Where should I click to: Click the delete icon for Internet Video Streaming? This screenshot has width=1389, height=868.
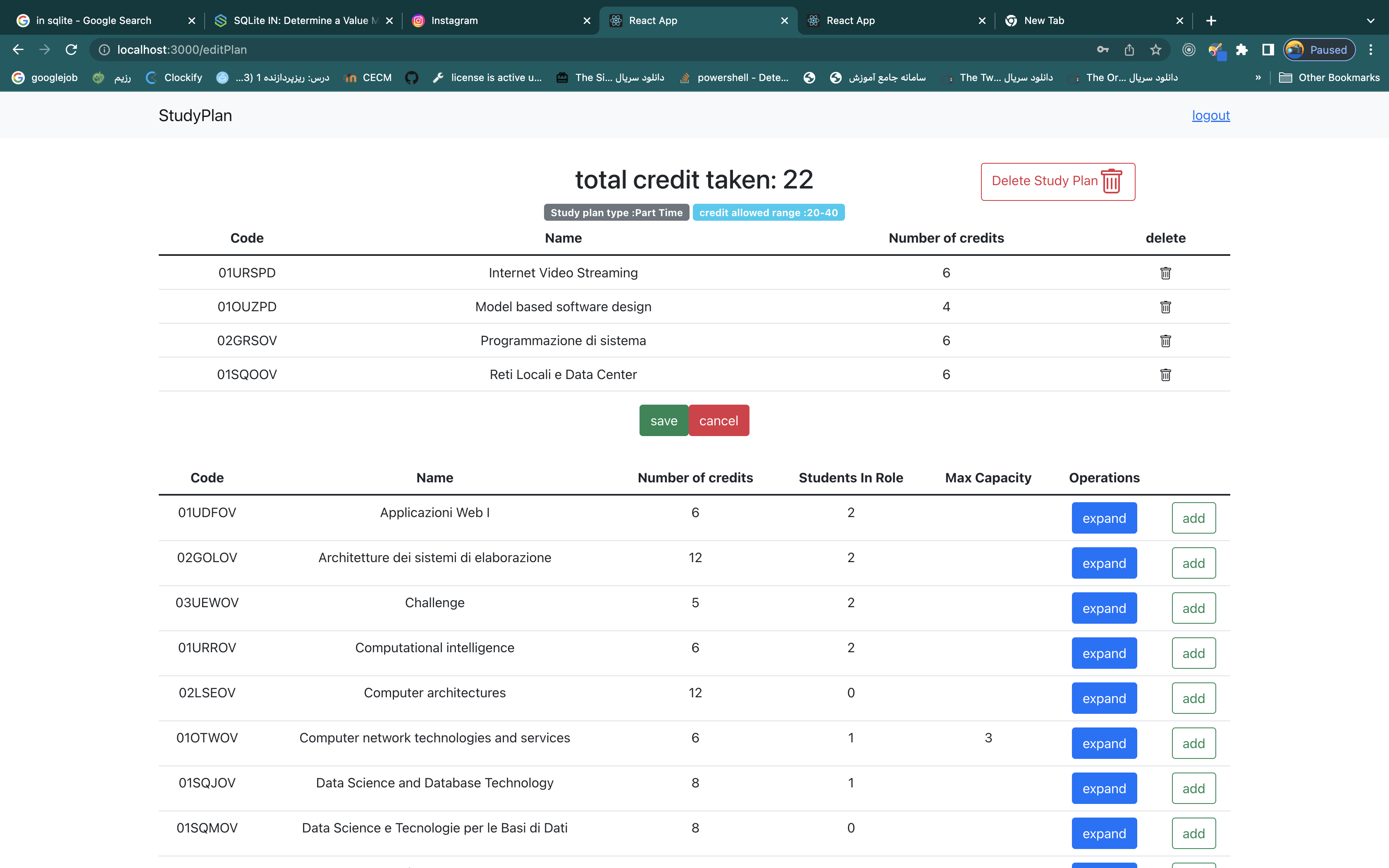click(1166, 272)
